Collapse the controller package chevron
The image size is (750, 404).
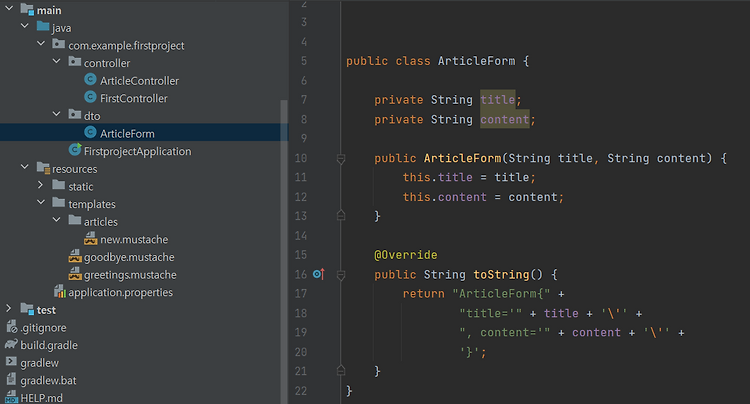tap(56, 61)
